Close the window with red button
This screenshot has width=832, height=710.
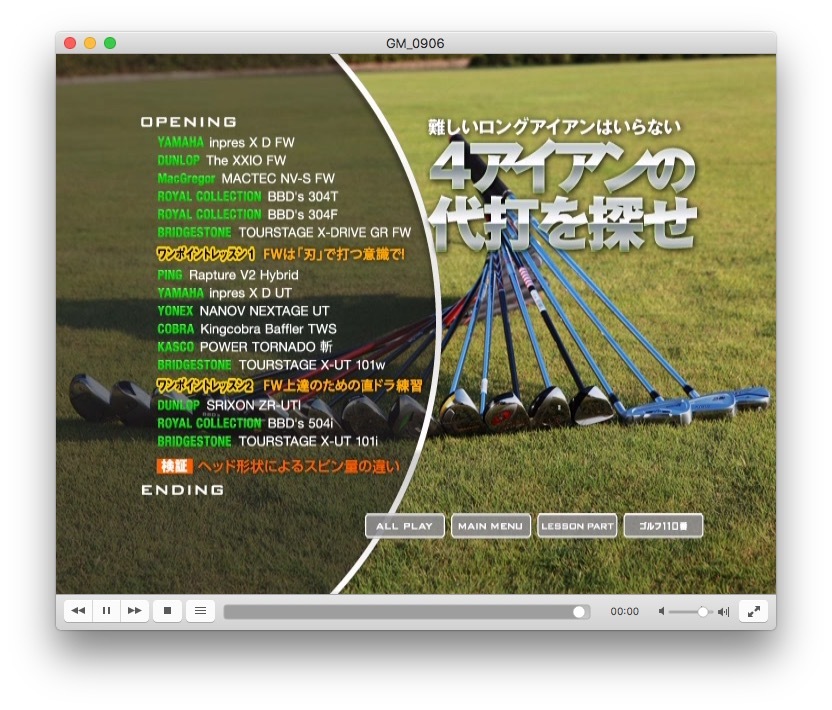point(70,43)
